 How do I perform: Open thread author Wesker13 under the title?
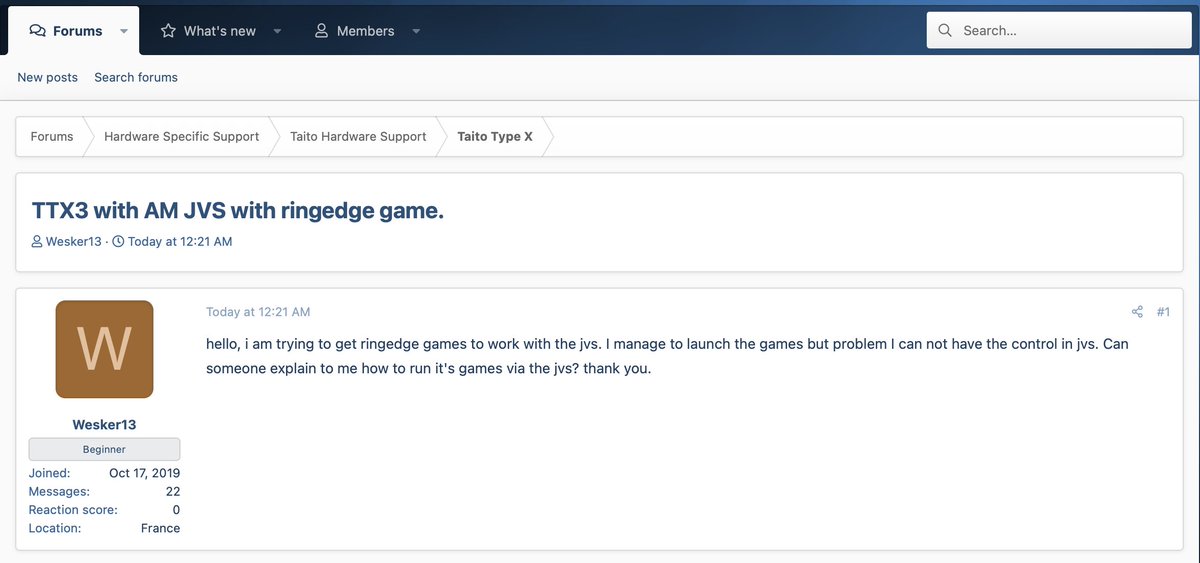click(74, 241)
